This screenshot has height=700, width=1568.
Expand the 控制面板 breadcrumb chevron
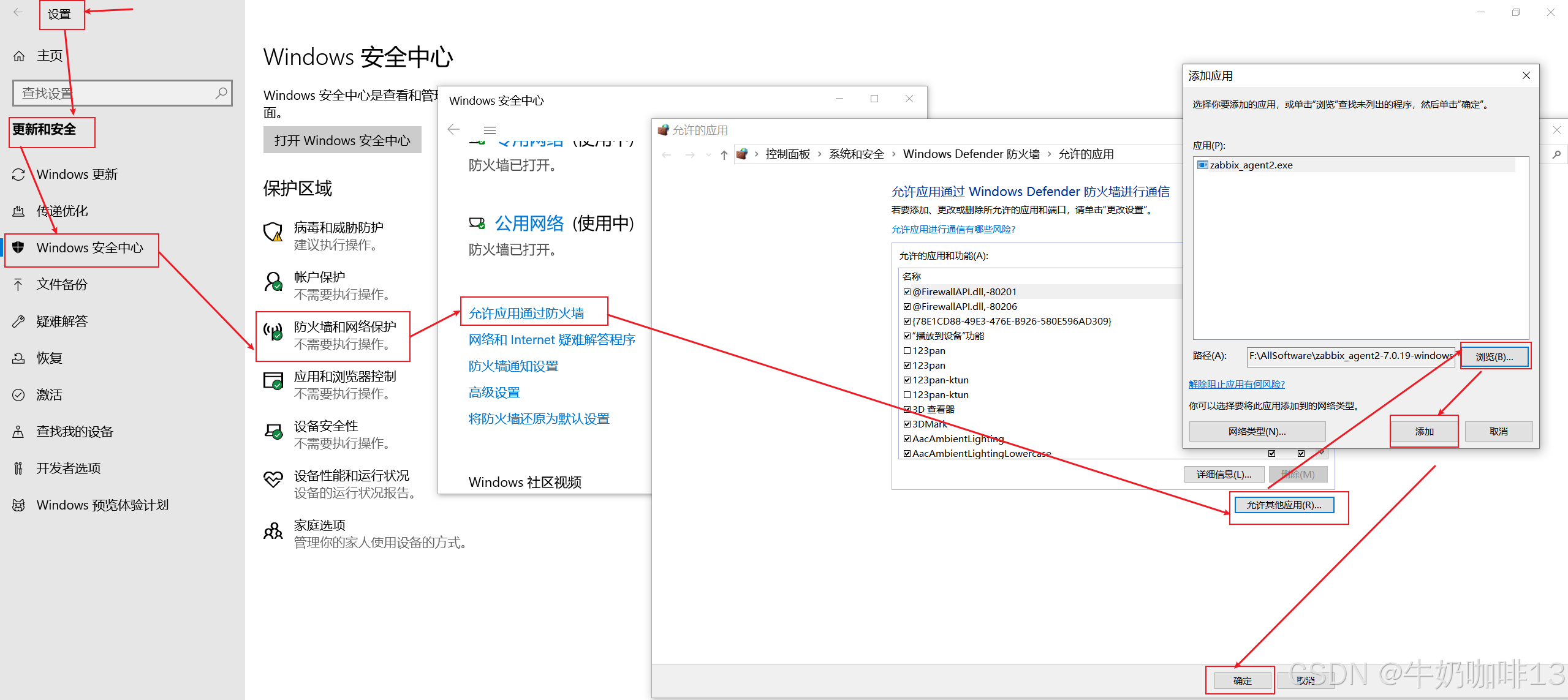[x=819, y=154]
